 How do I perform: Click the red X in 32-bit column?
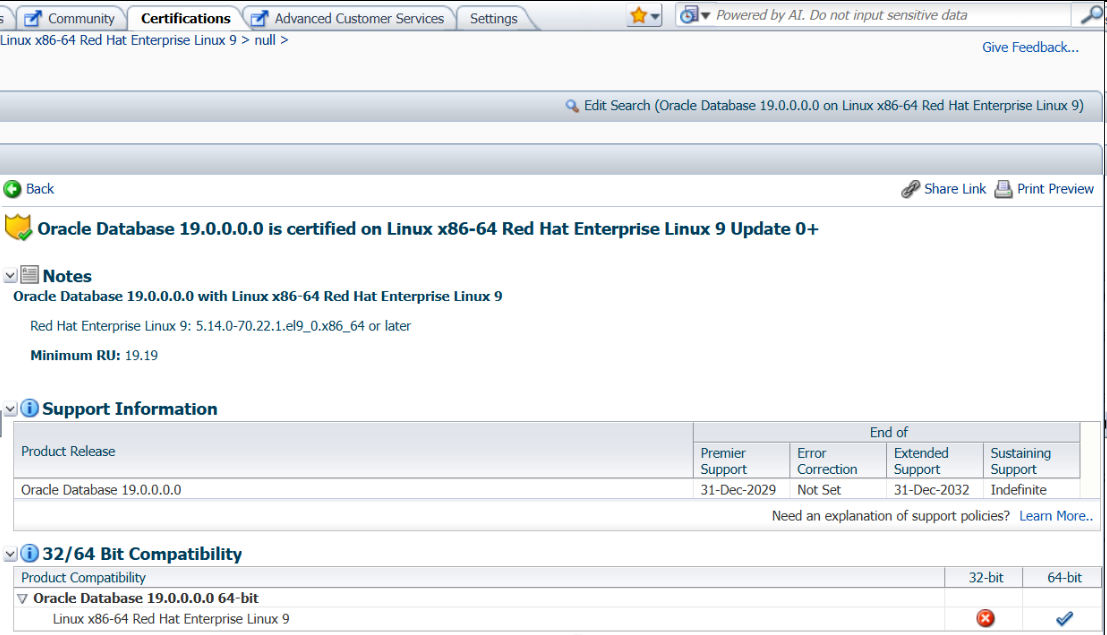[985, 618]
